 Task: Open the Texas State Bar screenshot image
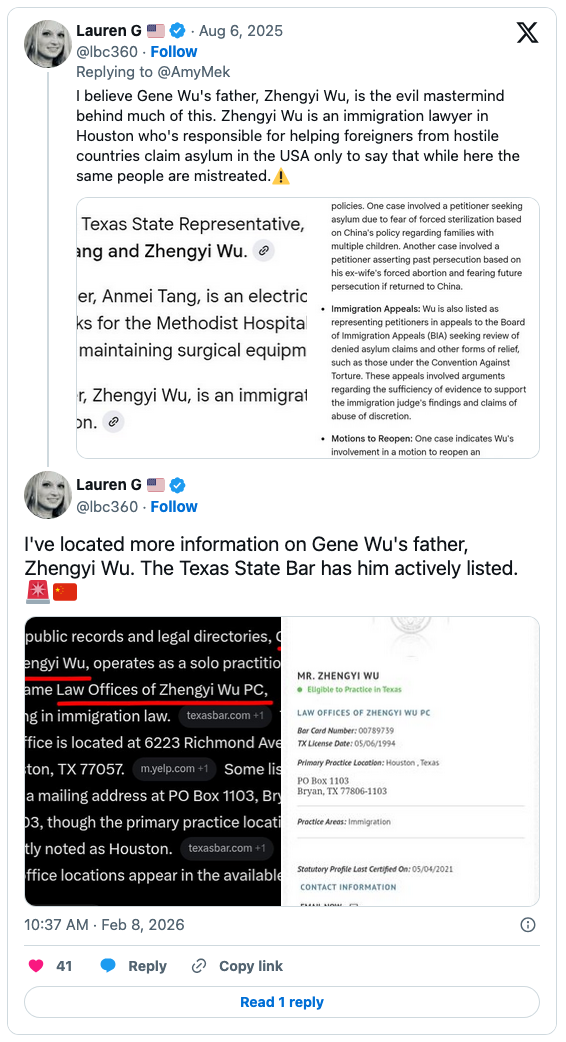(x=282, y=761)
